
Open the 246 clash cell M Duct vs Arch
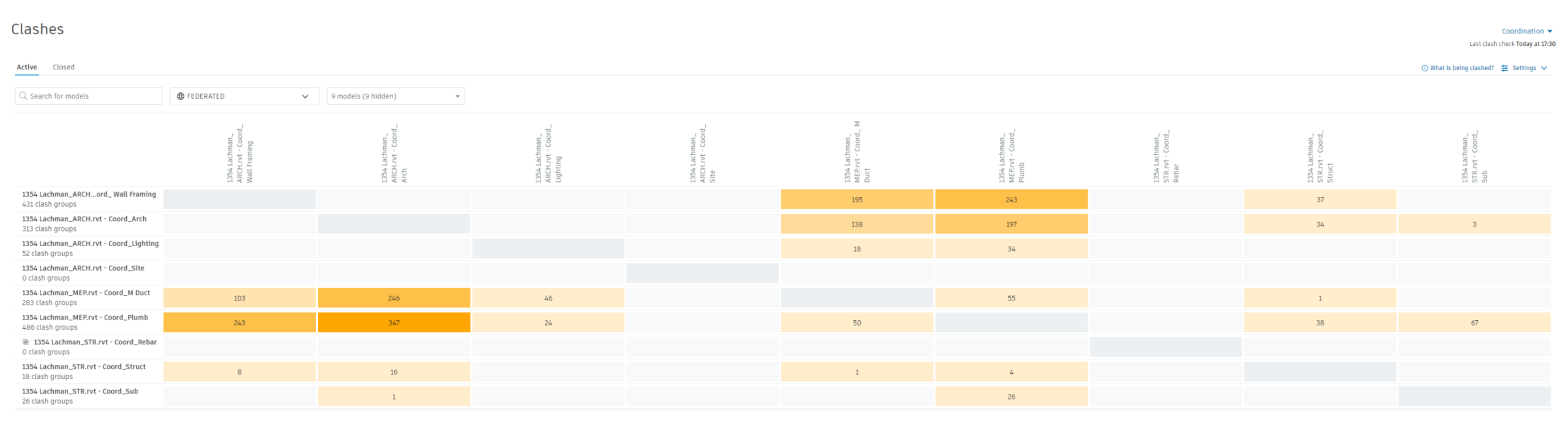[394, 298]
